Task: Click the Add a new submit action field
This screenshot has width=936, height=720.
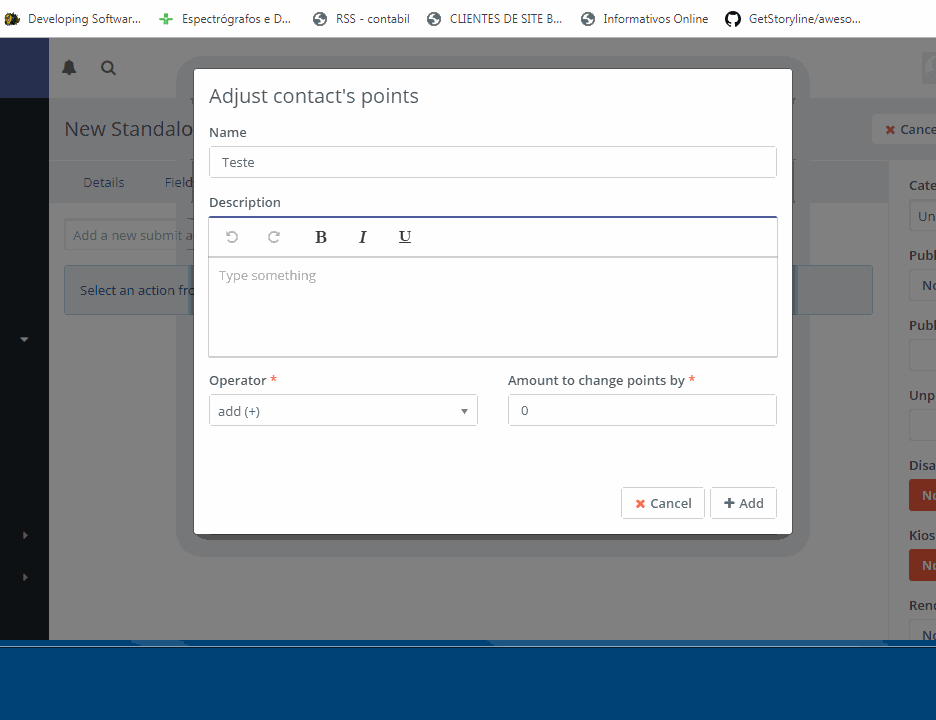Action: point(128,235)
